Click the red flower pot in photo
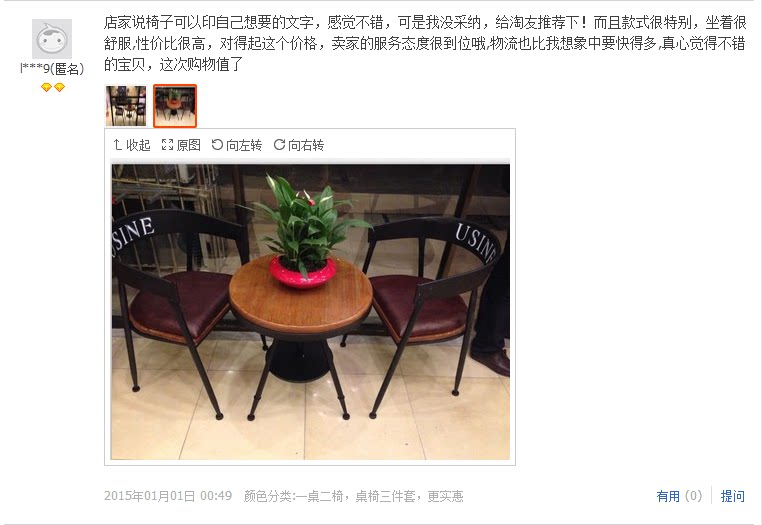The width and height of the screenshot is (762, 525). [x=302, y=272]
